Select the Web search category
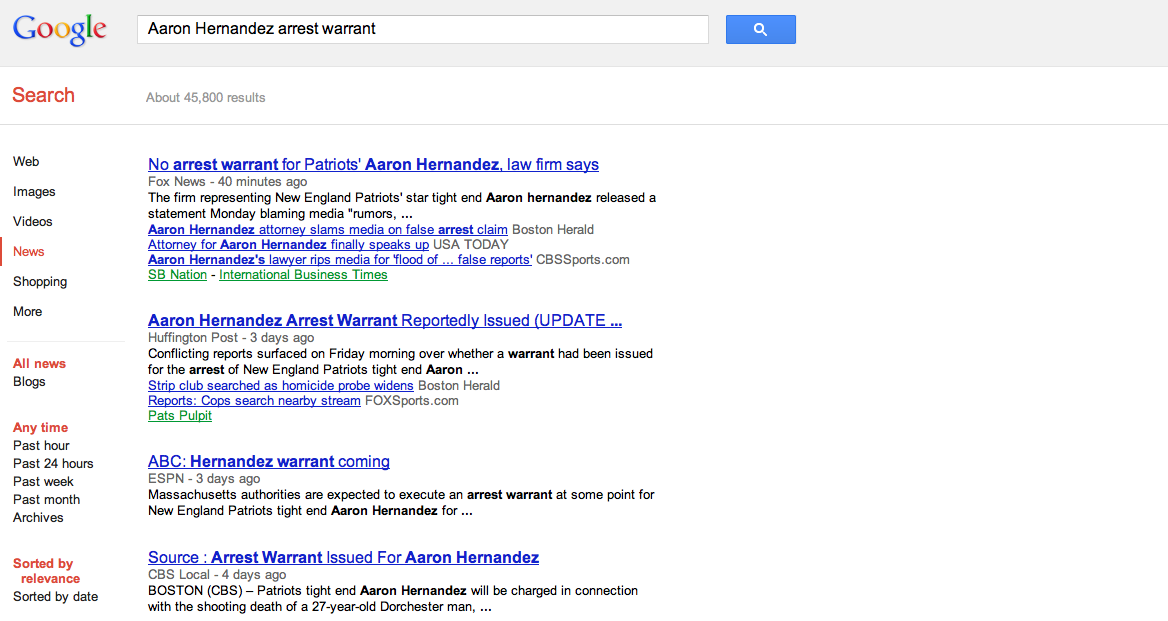The image size is (1168, 621). [x=26, y=162]
